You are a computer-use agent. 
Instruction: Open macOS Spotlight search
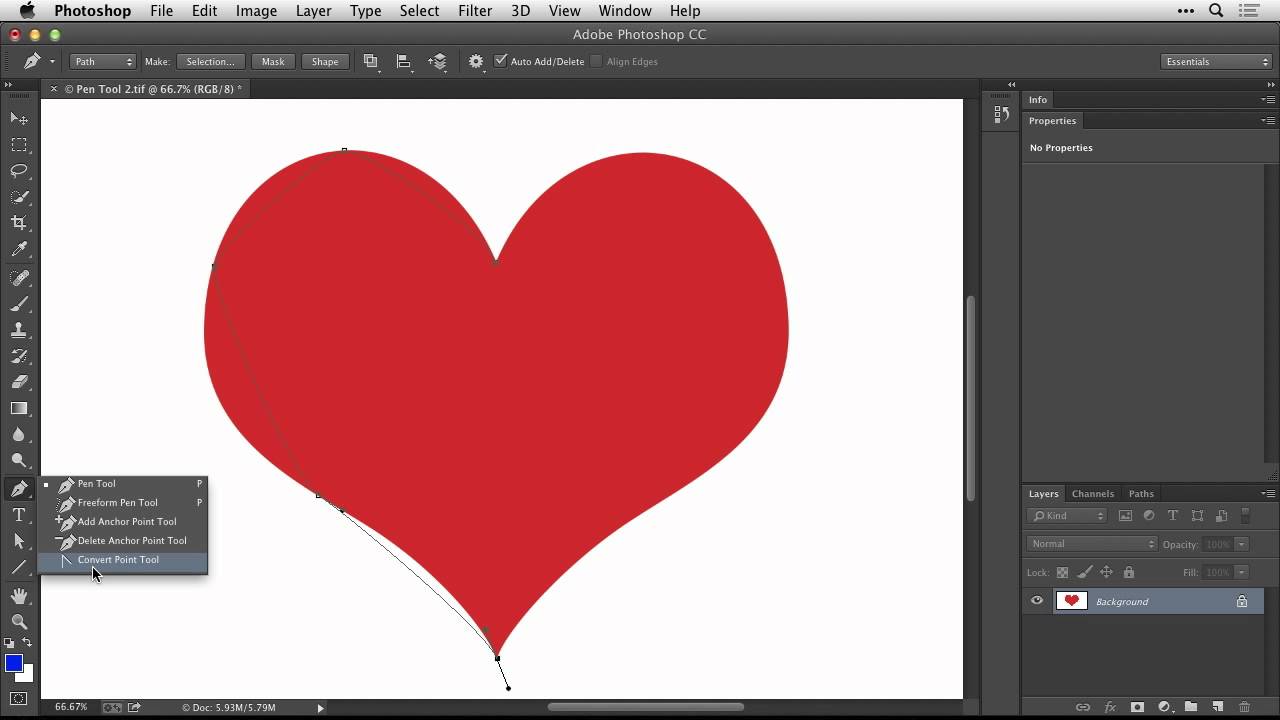1217,11
